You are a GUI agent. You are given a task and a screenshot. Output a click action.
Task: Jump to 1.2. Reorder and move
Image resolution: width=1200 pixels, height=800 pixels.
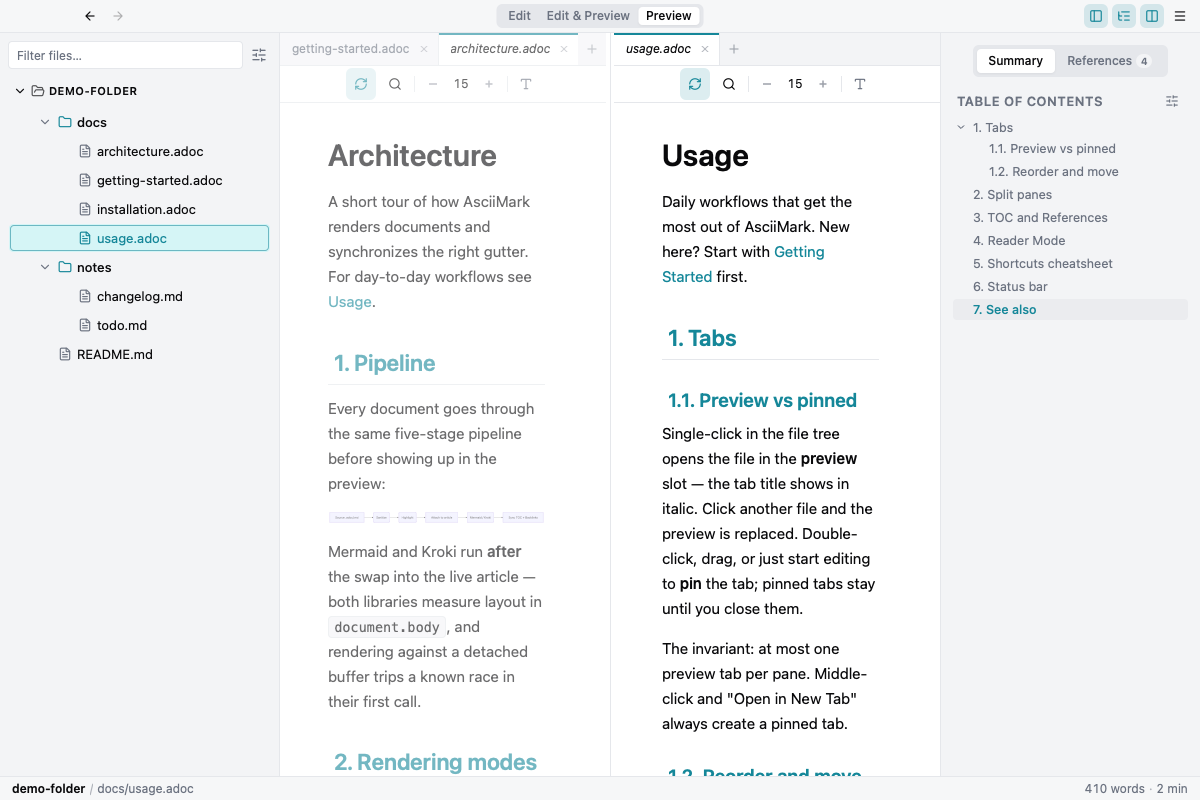(1054, 172)
